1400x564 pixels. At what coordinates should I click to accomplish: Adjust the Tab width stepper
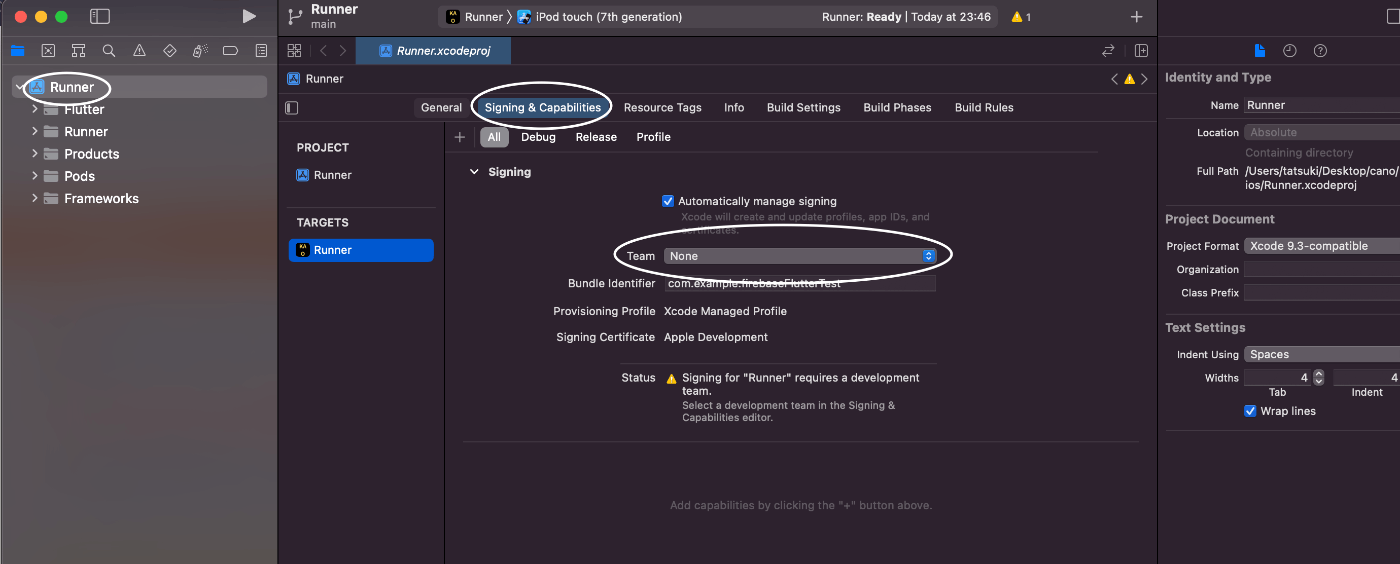[x=1318, y=378]
